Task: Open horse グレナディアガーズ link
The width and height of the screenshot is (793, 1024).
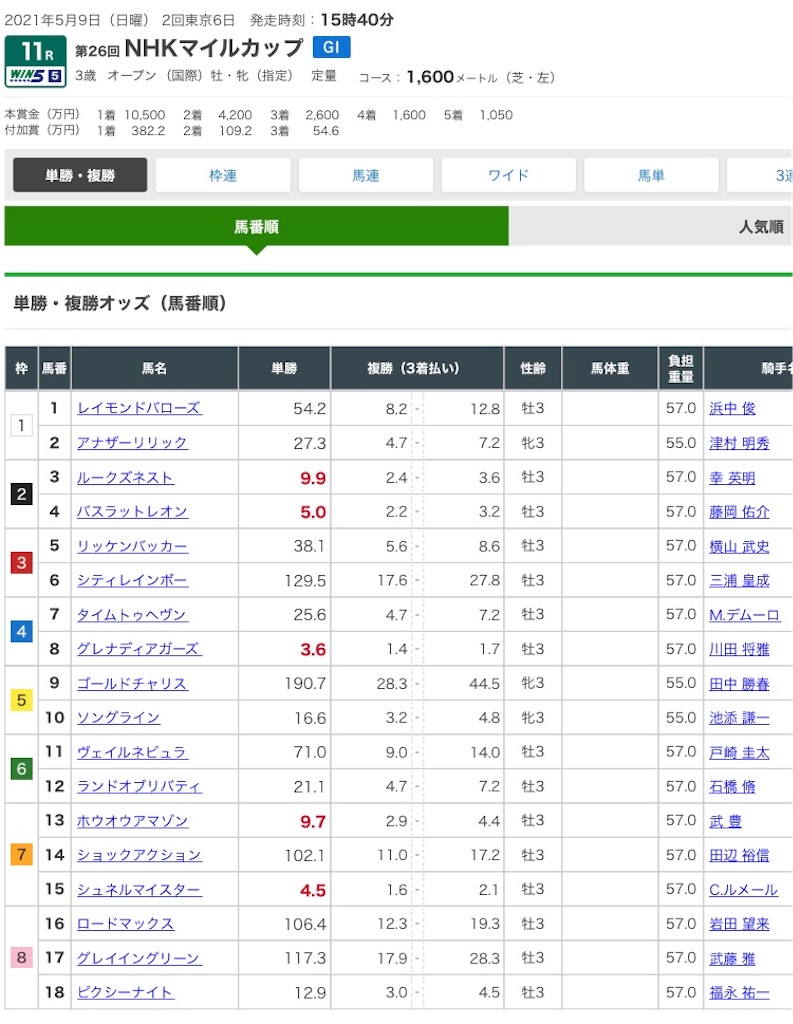Action: (x=139, y=648)
